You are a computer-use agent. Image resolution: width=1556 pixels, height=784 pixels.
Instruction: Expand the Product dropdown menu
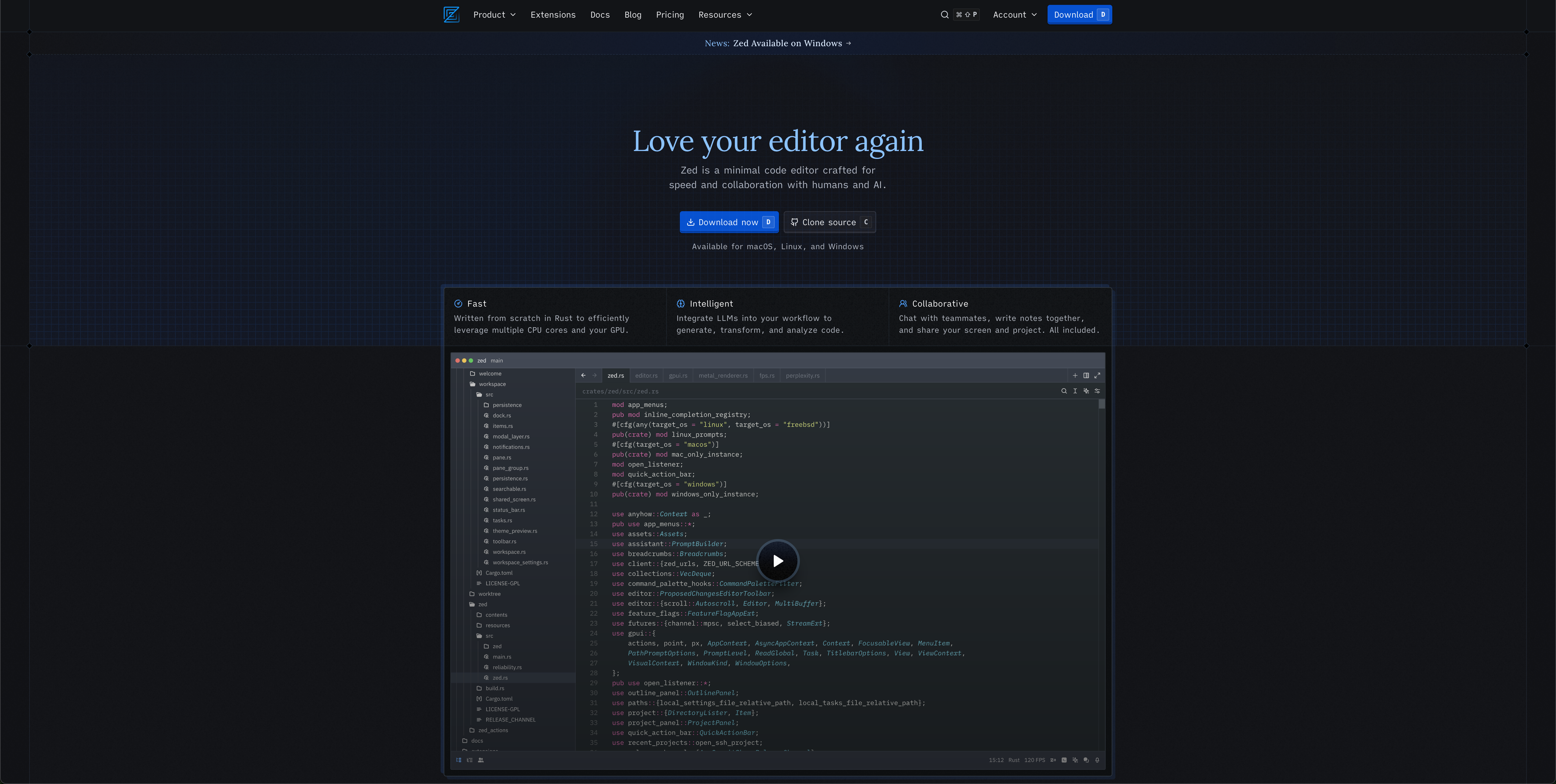click(x=494, y=15)
